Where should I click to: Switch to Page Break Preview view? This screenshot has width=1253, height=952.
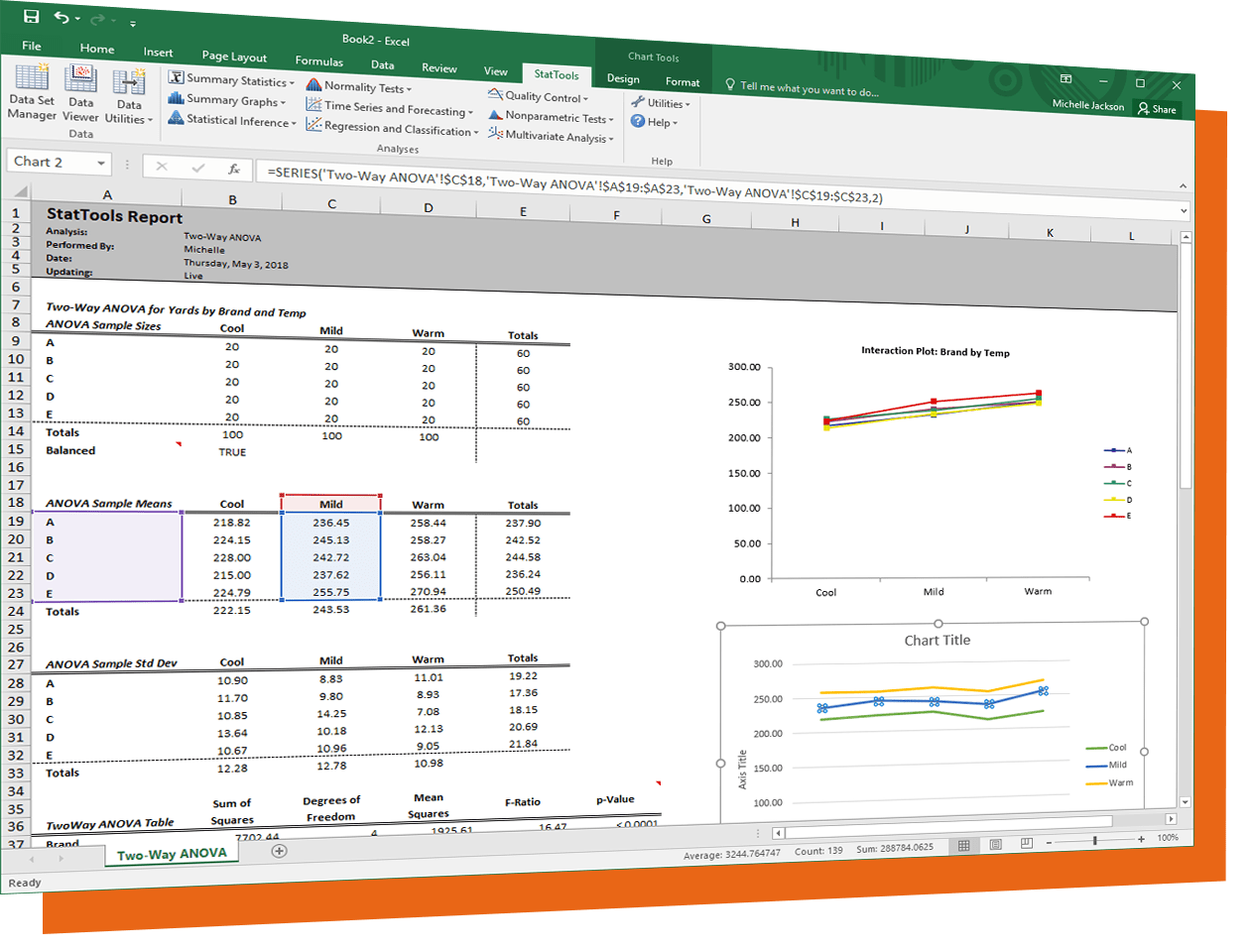(1027, 843)
